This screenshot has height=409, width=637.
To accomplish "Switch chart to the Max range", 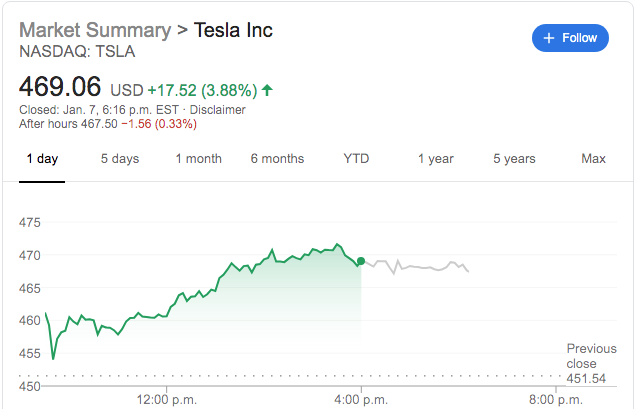I will point(594,159).
